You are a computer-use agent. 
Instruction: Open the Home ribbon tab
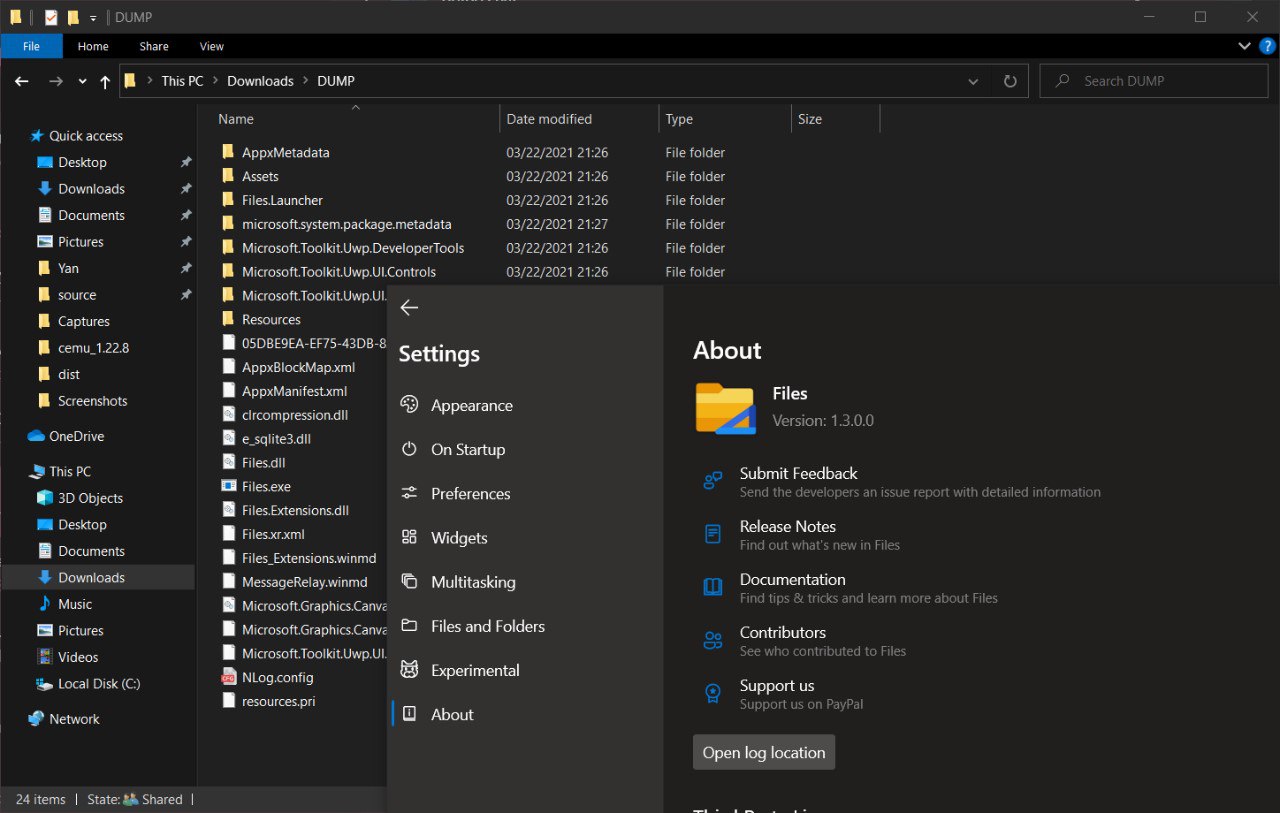point(93,46)
